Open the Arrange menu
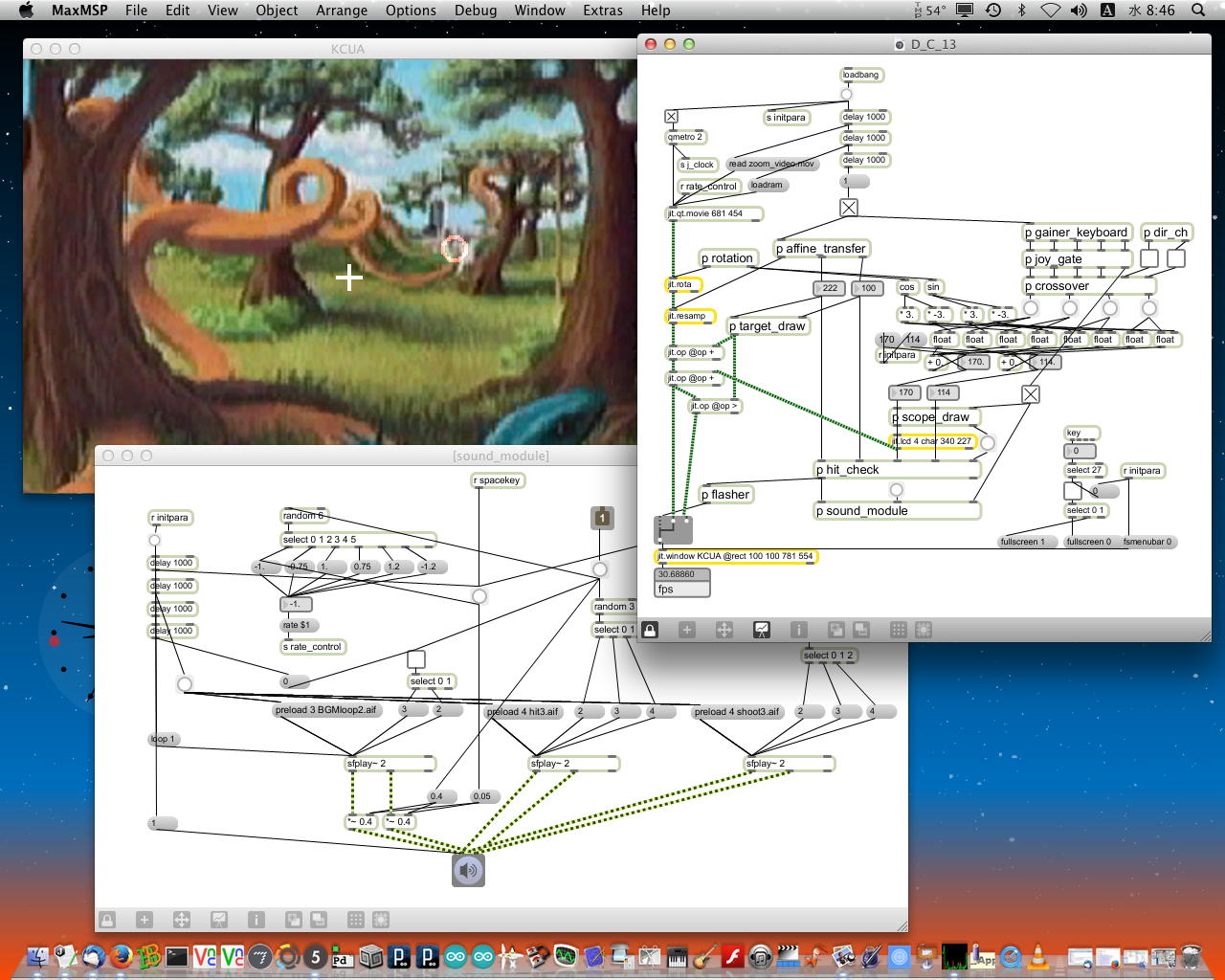Viewport: 1225px width, 980px height. pos(342,11)
